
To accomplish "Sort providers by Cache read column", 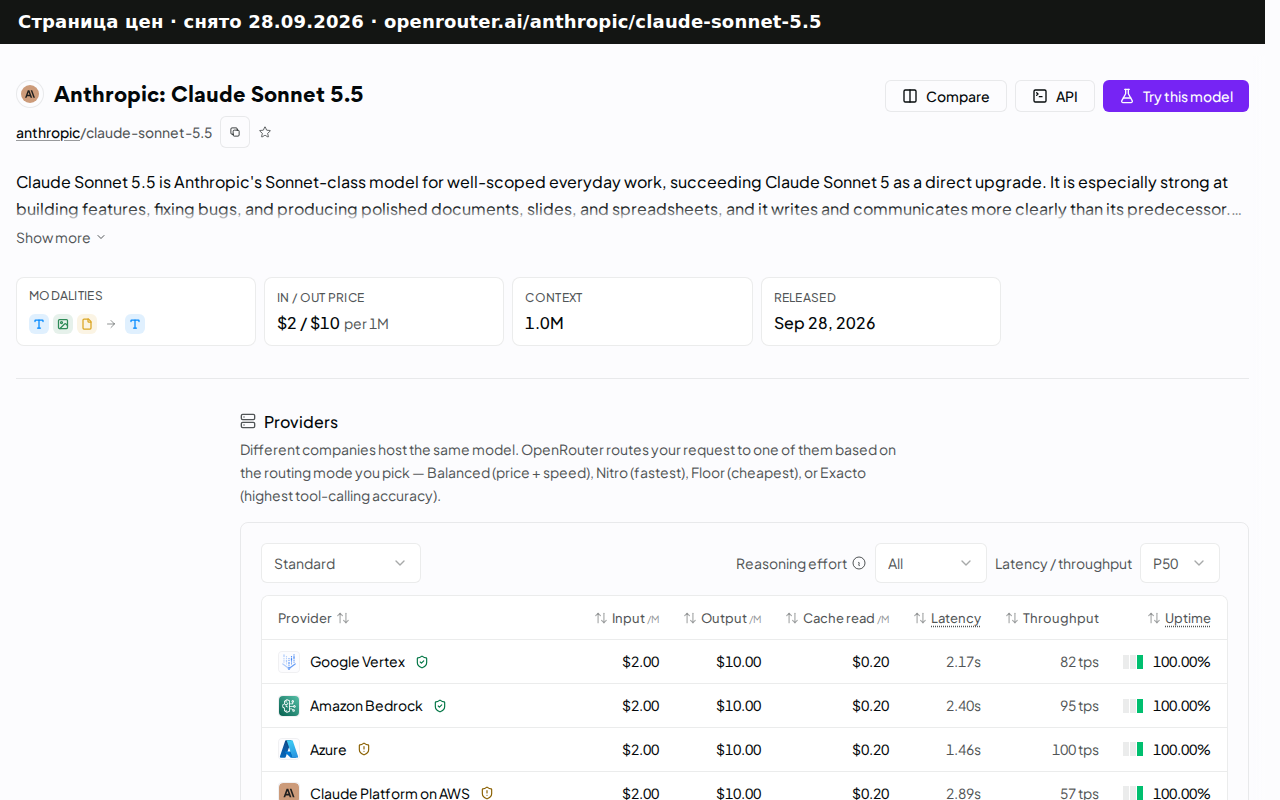I will (837, 618).
